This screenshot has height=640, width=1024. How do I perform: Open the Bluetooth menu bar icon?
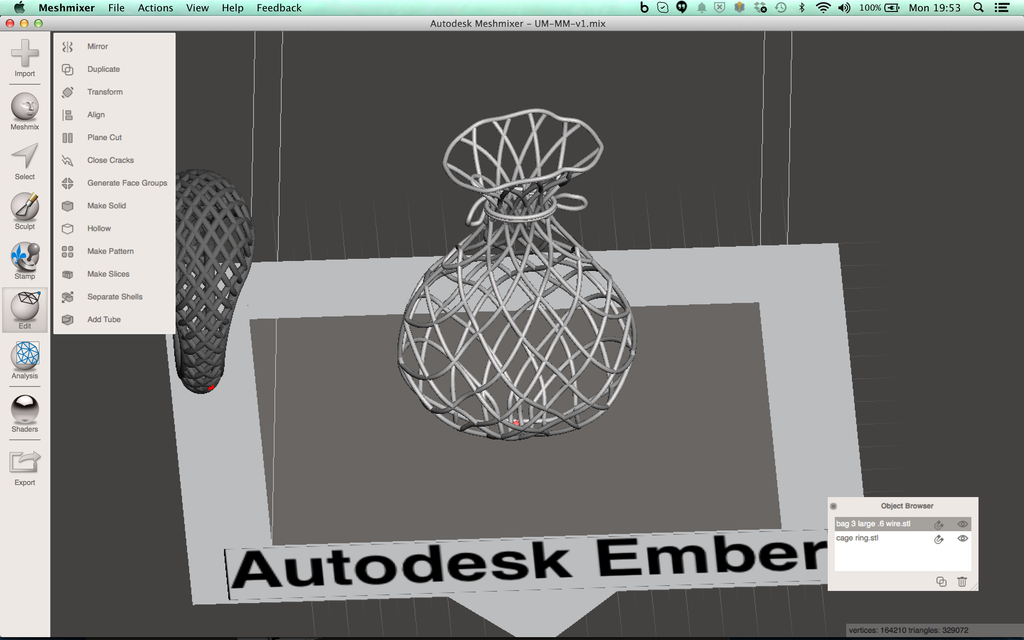pyautogui.click(x=802, y=8)
